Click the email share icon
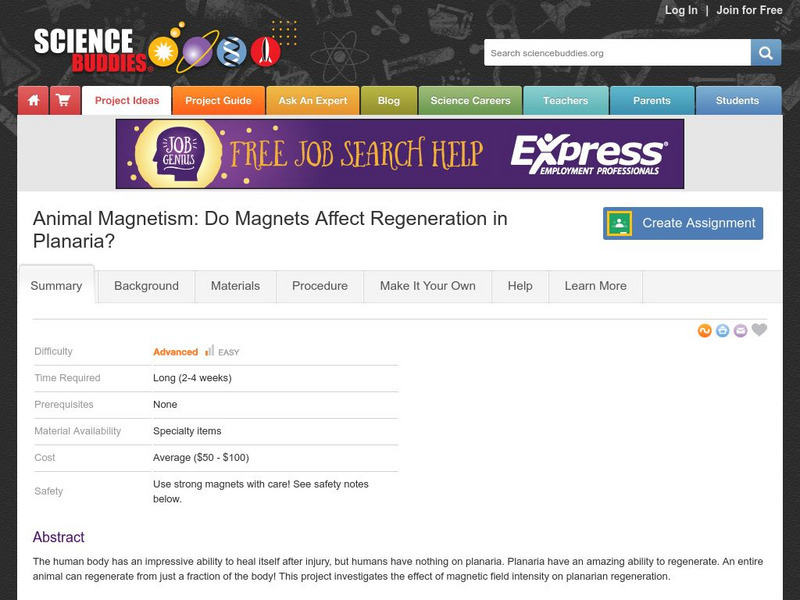The width and height of the screenshot is (800, 600). point(740,330)
